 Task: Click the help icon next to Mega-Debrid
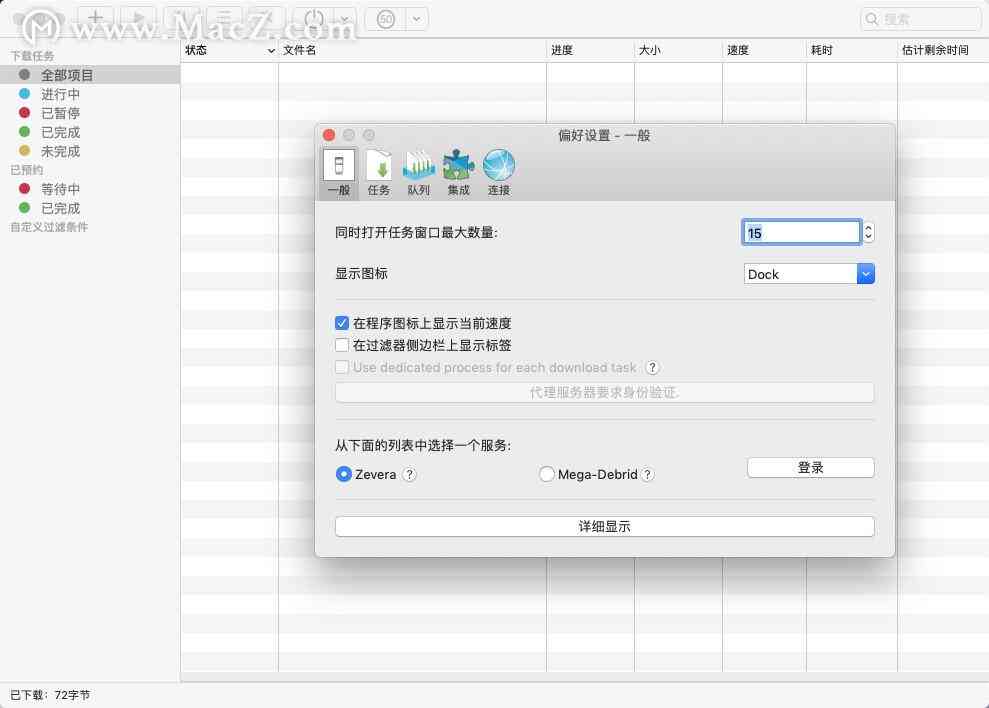[647, 475]
